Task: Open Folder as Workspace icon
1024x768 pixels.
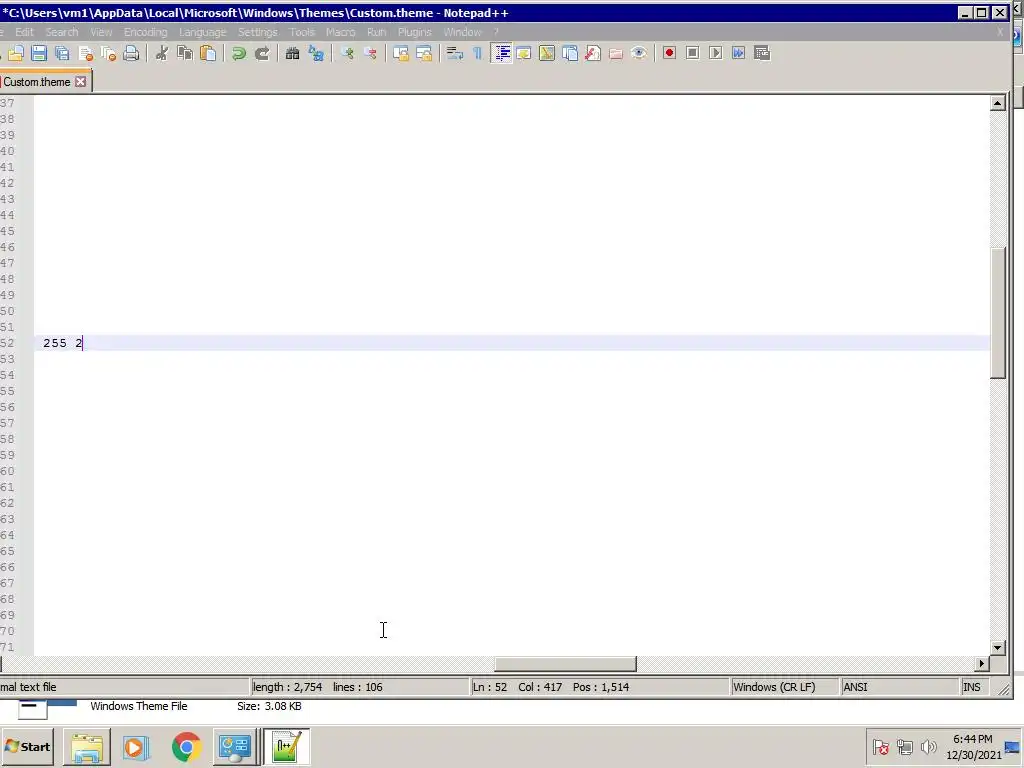Action: (x=616, y=54)
